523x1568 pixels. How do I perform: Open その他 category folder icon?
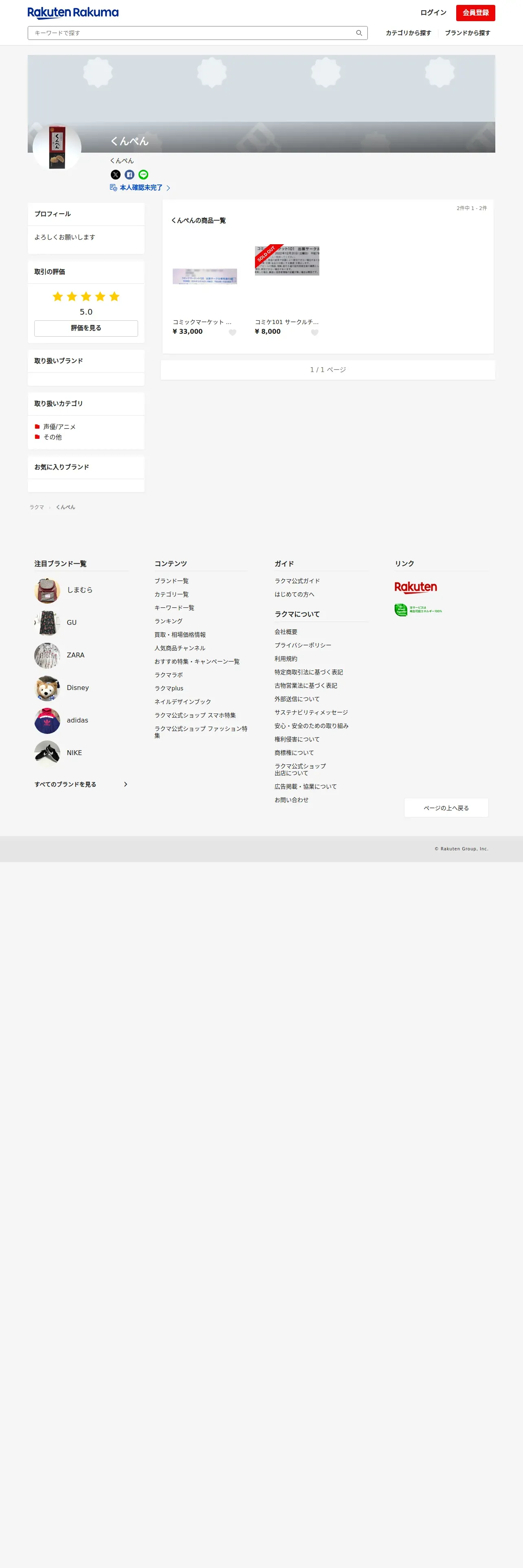[x=37, y=436]
